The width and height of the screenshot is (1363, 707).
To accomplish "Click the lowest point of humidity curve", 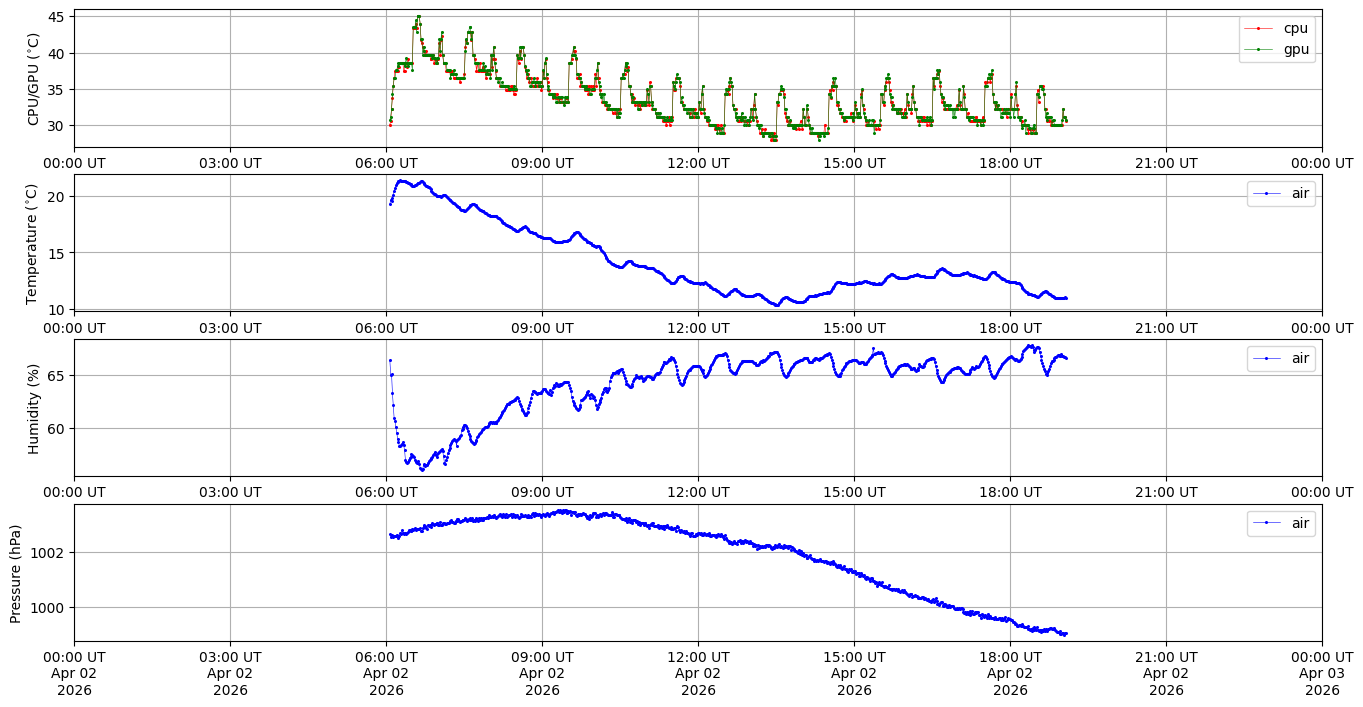I will coord(422,469).
